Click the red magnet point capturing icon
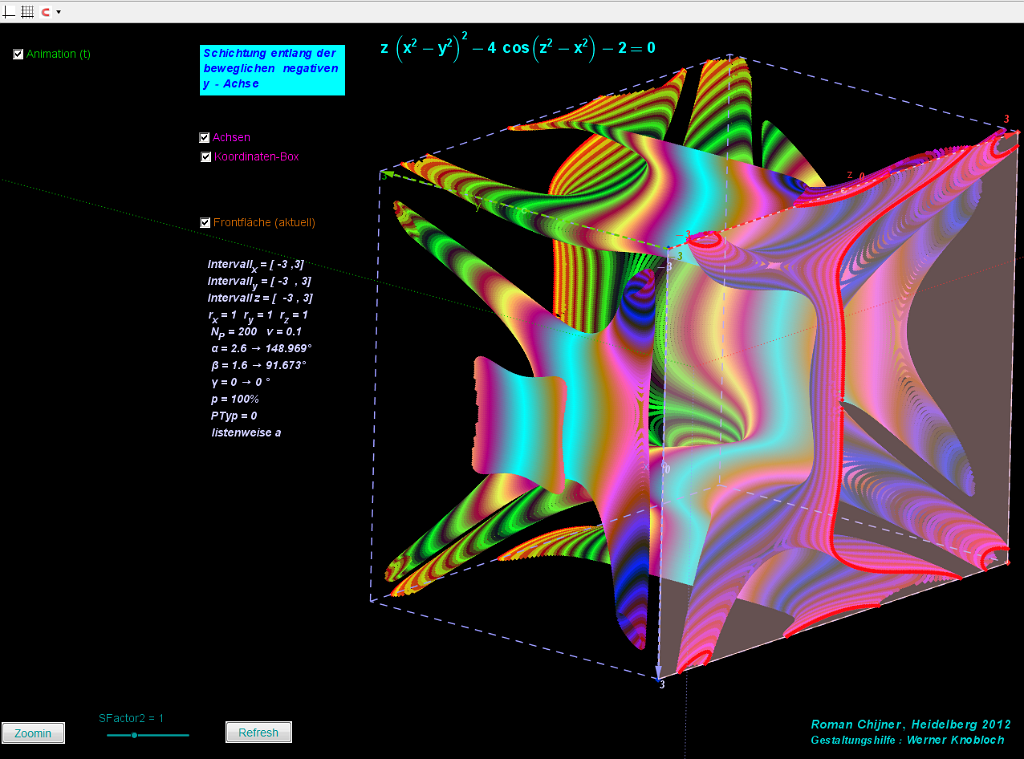The height and width of the screenshot is (759, 1024). coord(45,11)
